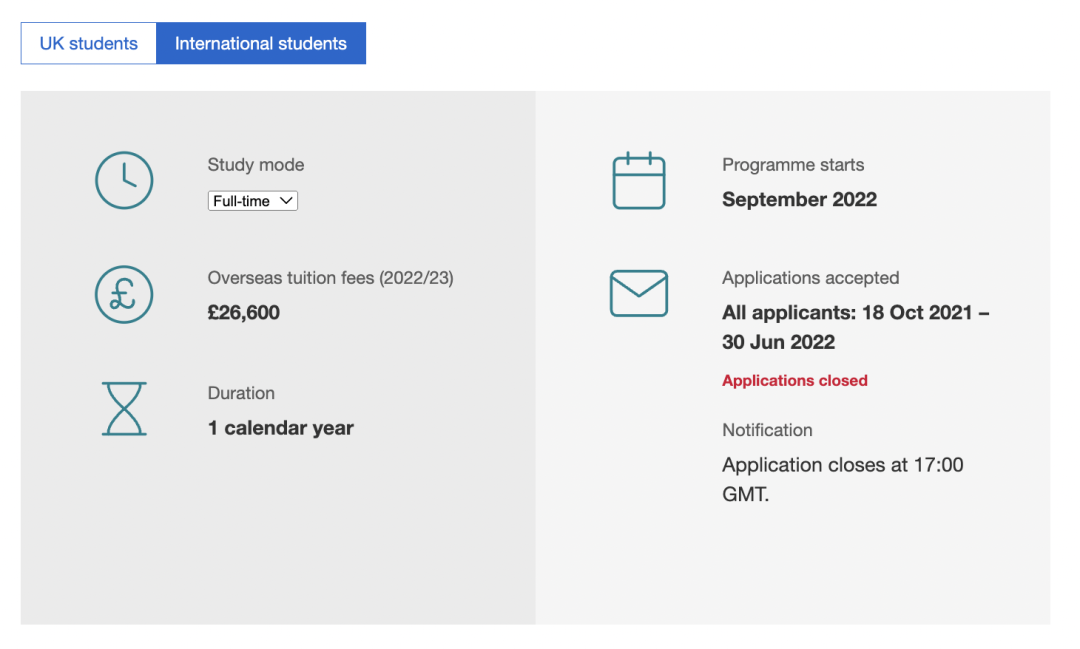Click the chevron arrow in the Full-time selector
The height and width of the screenshot is (649, 1080).
pyautogui.click(x=287, y=201)
